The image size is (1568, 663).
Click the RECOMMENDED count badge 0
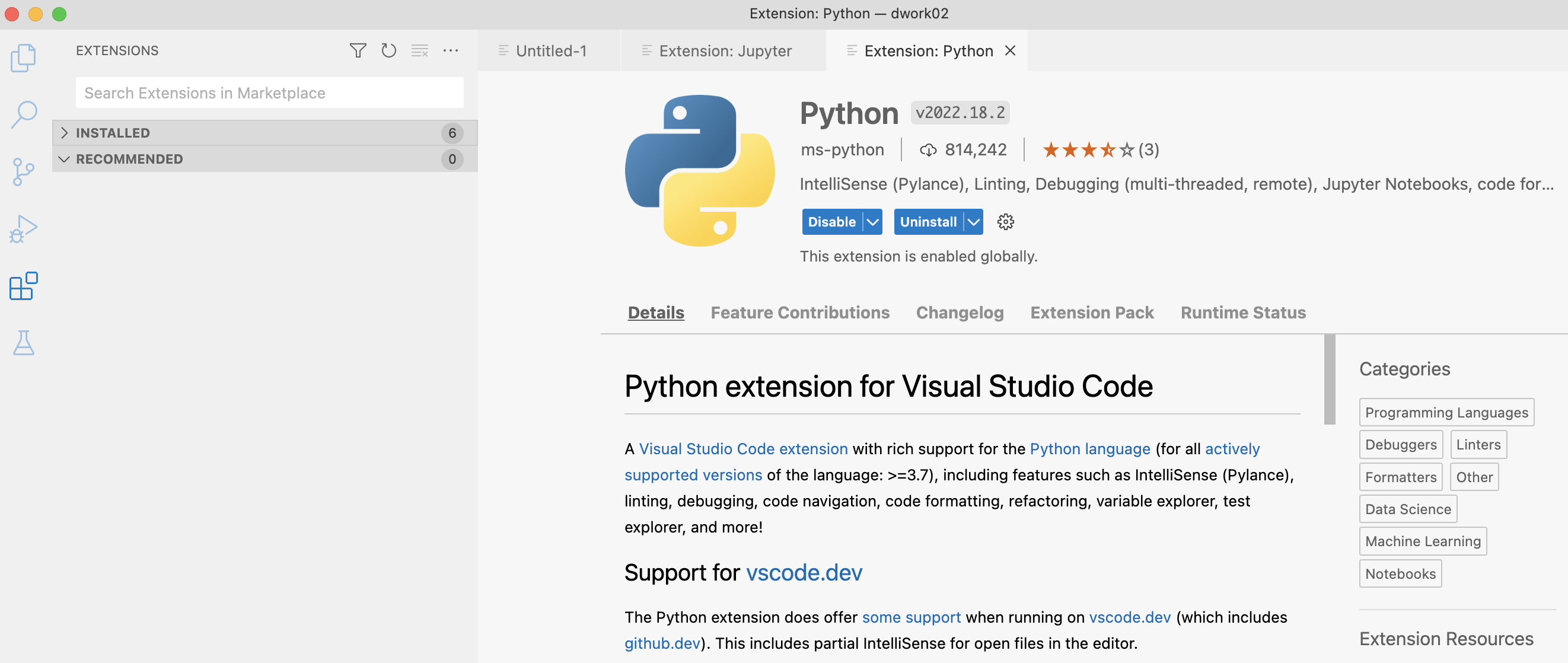click(452, 159)
